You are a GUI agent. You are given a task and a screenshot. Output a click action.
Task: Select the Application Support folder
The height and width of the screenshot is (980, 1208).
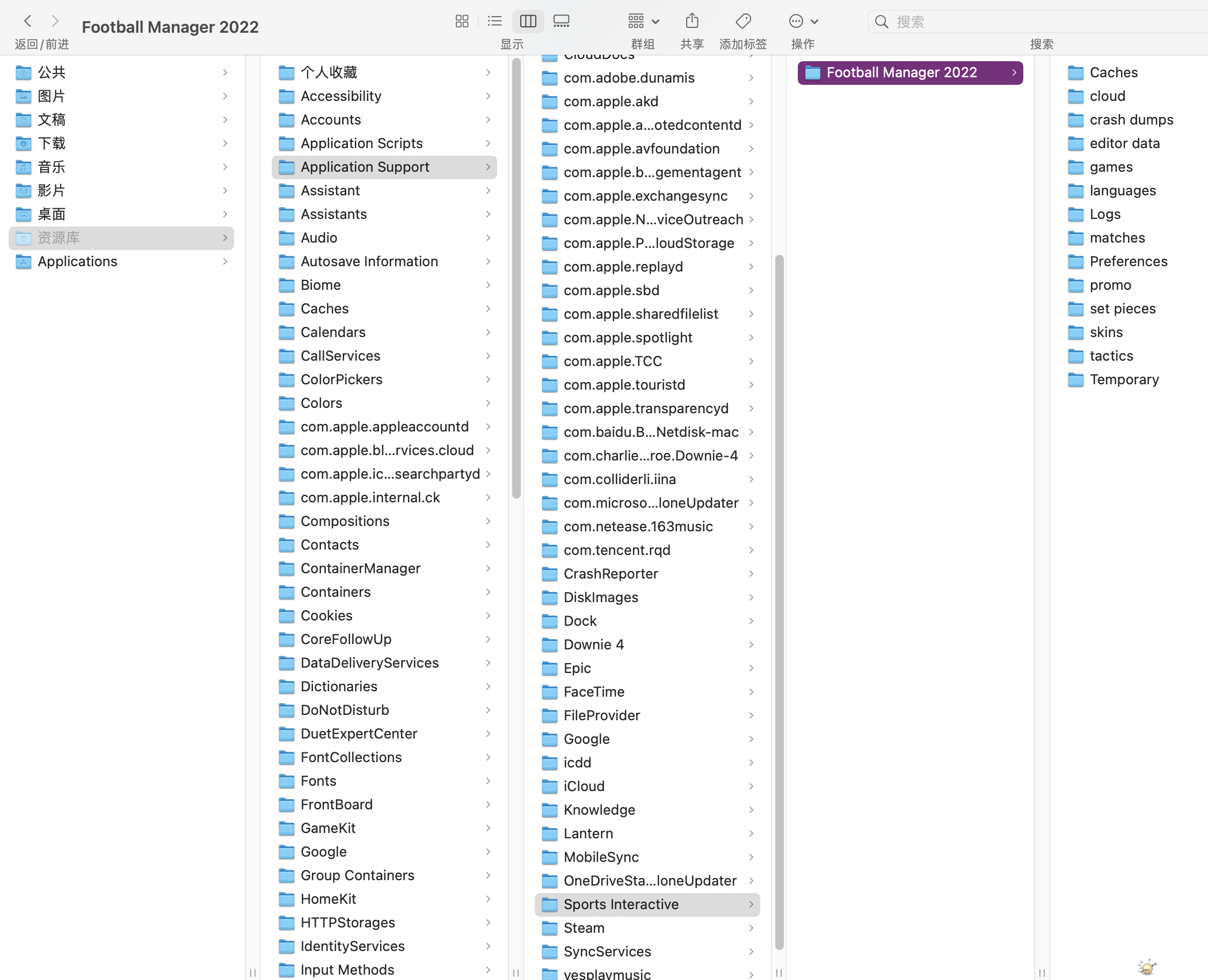point(384,167)
